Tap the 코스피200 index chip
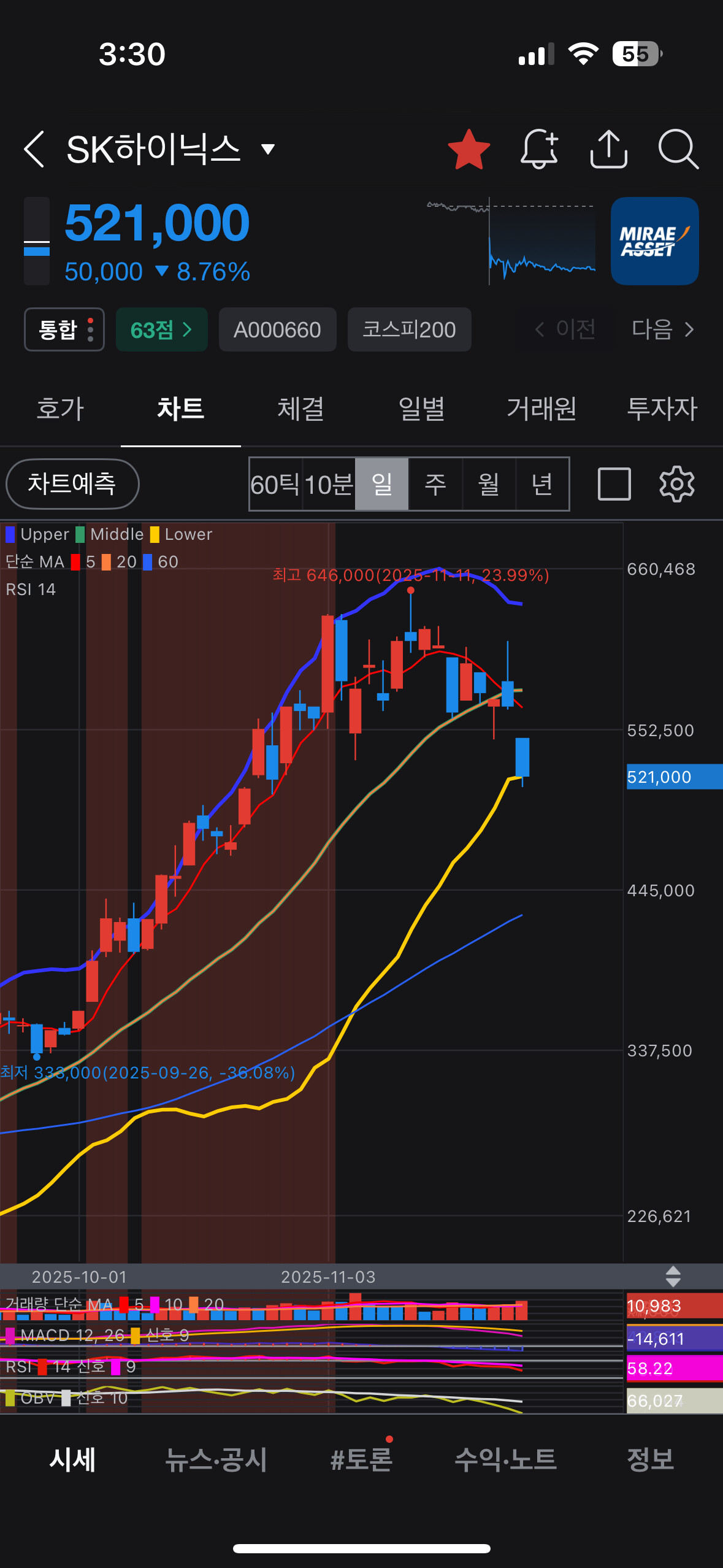 tap(409, 329)
